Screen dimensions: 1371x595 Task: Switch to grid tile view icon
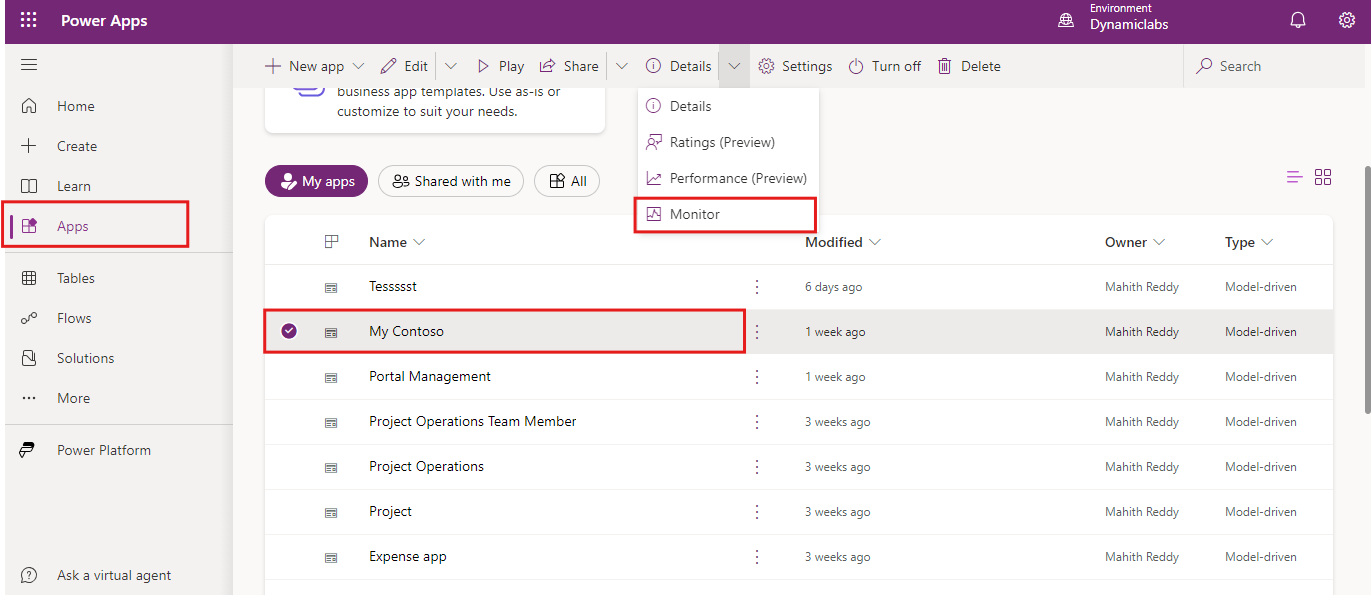tap(1323, 177)
